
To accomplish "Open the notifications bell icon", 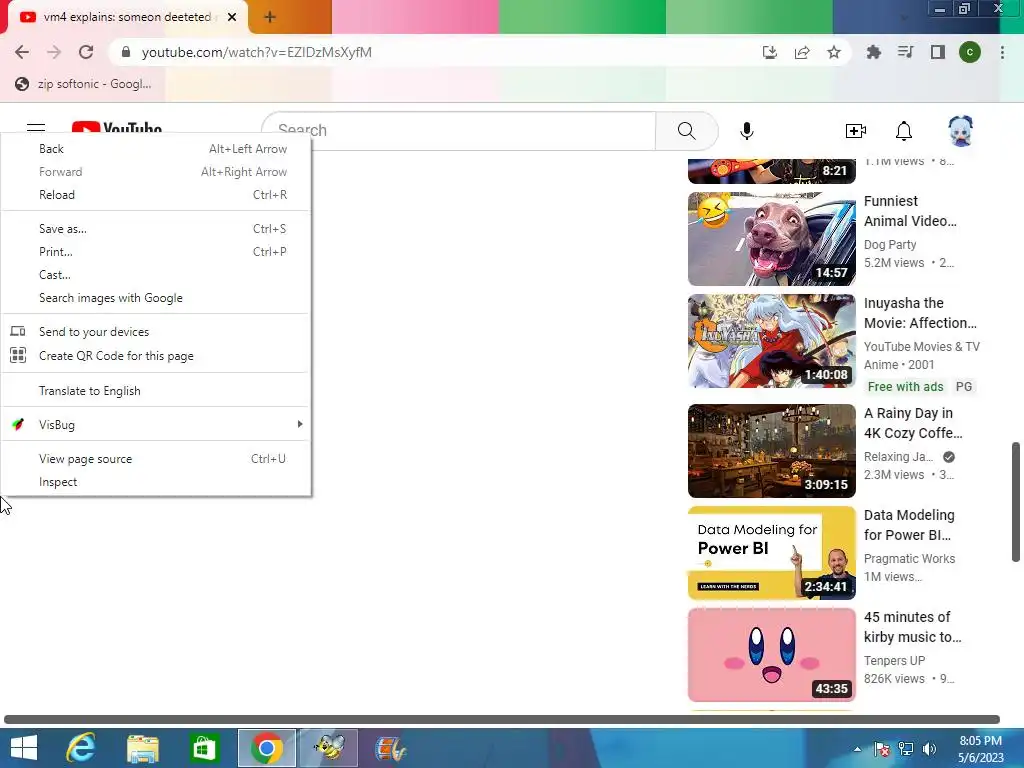I will (x=904, y=131).
